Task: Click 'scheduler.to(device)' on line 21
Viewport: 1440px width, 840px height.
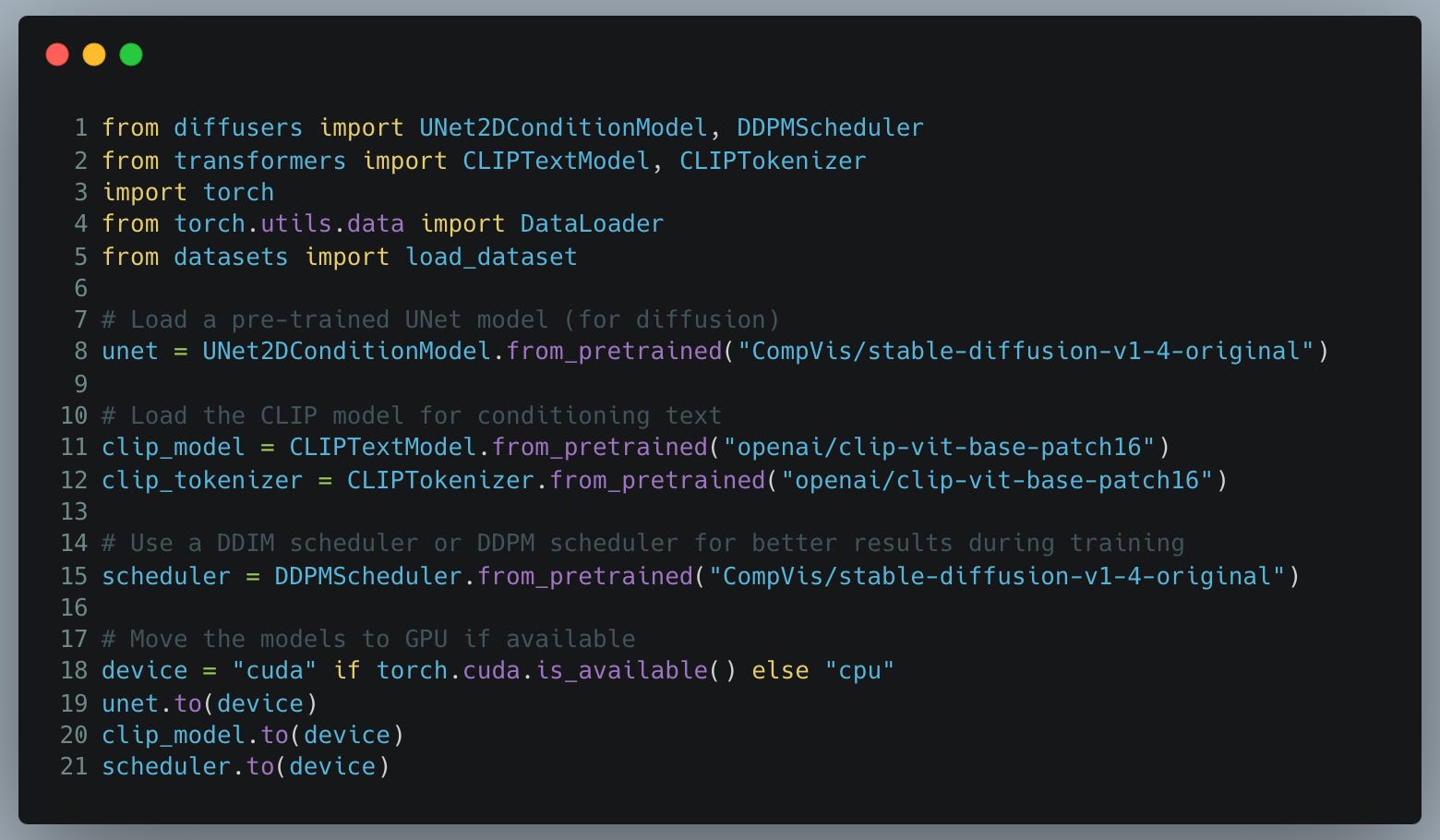Action: [246, 766]
